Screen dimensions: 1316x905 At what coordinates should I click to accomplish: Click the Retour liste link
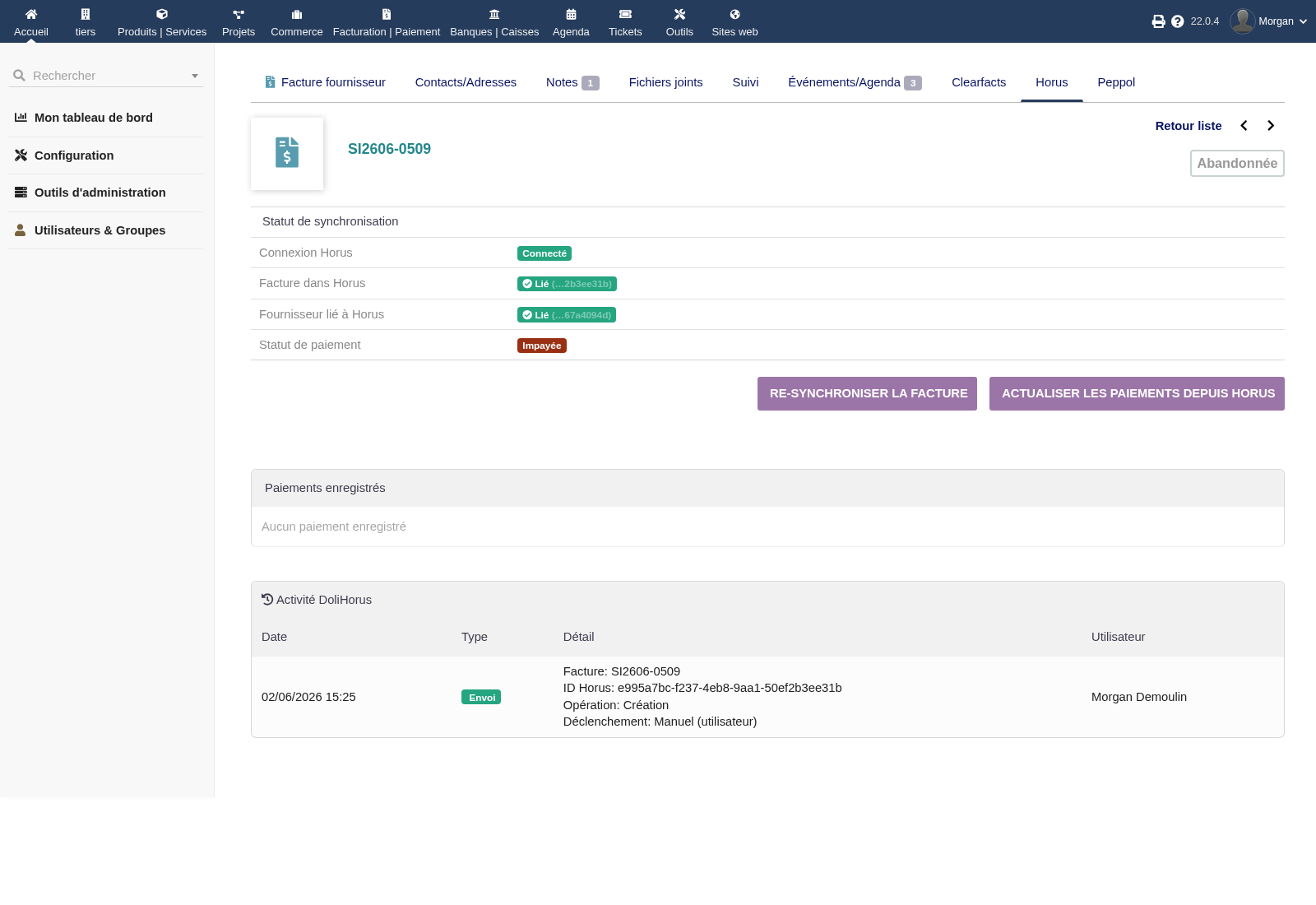[x=1189, y=126]
